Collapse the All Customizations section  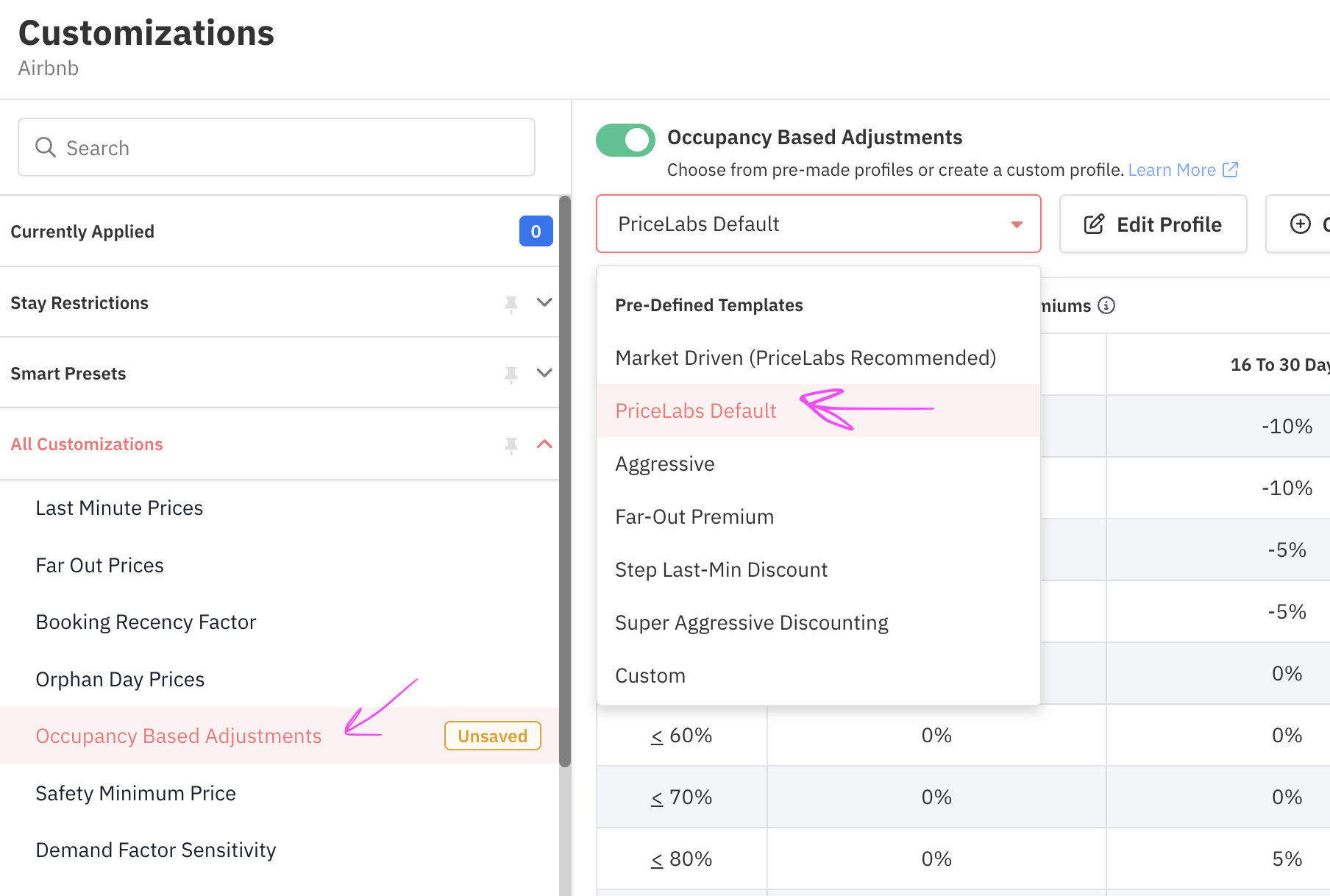(x=544, y=444)
